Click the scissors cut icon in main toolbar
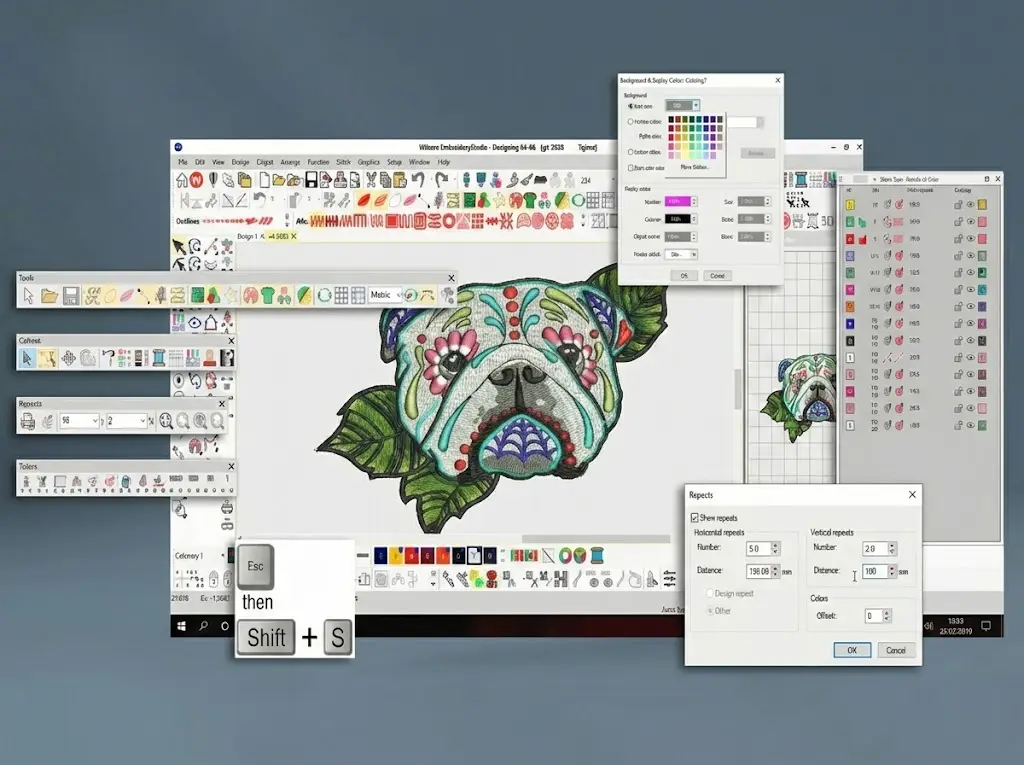The height and width of the screenshot is (765, 1024). (x=370, y=180)
